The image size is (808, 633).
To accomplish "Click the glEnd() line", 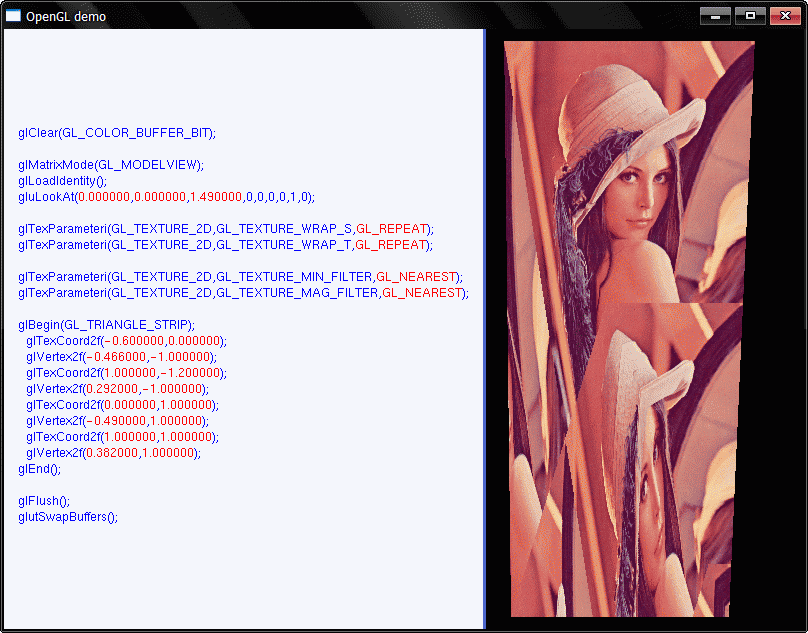I will tap(40, 469).
